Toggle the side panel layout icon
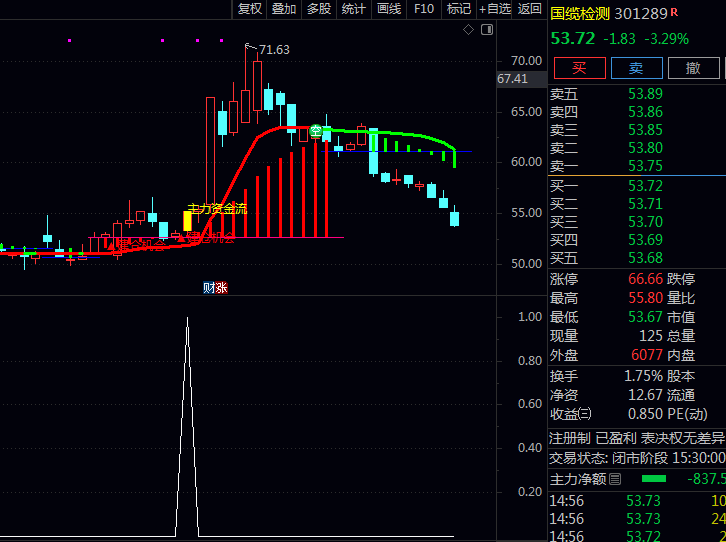726x542 pixels. [x=487, y=30]
